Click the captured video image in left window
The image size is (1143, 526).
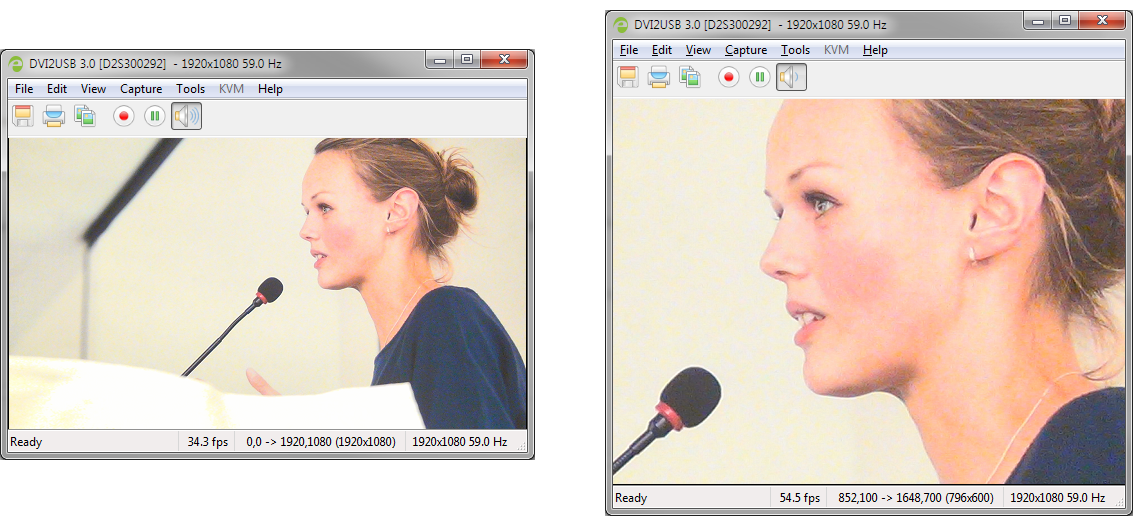click(267, 283)
